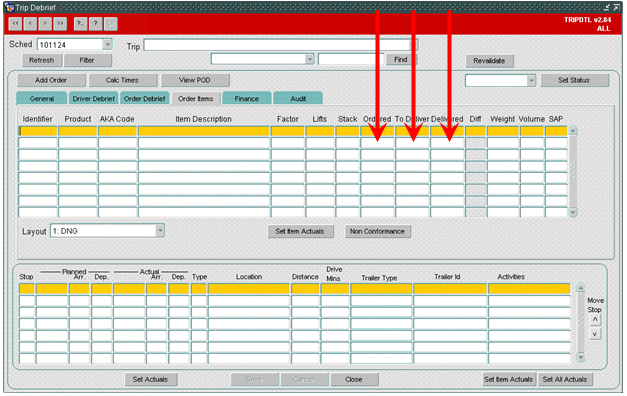Viewport: 627px width, 396px height.
Task: Click the "?.." query toolbar icon
Action: [80, 24]
